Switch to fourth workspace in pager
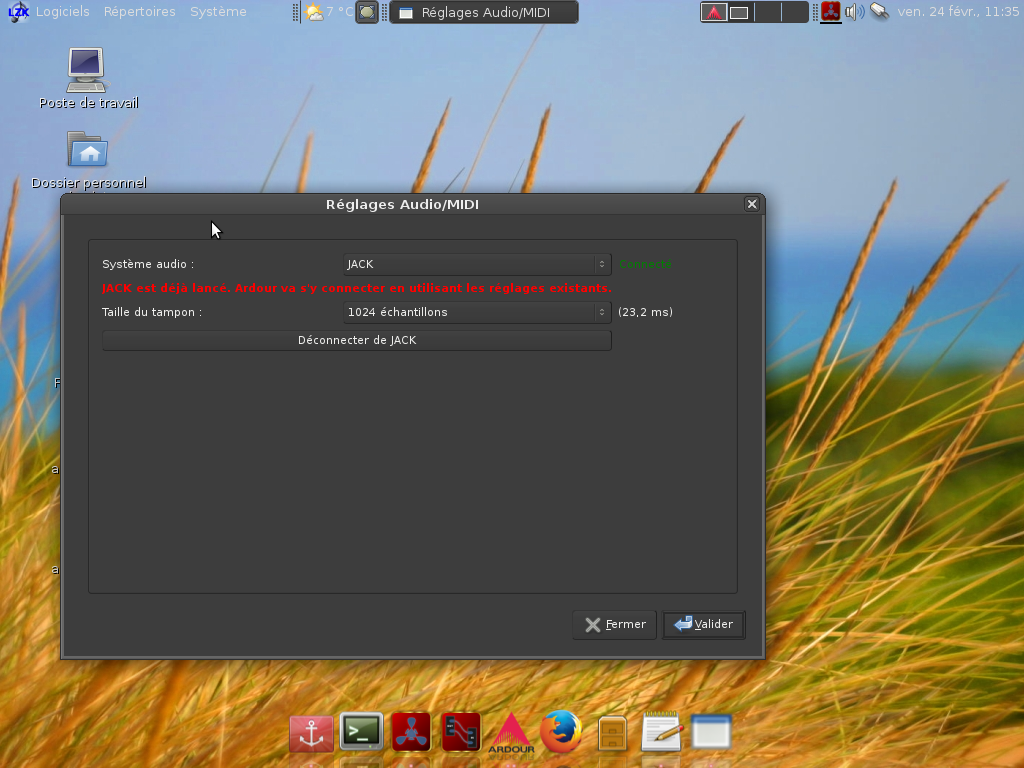The height and width of the screenshot is (768, 1024). click(794, 12)
